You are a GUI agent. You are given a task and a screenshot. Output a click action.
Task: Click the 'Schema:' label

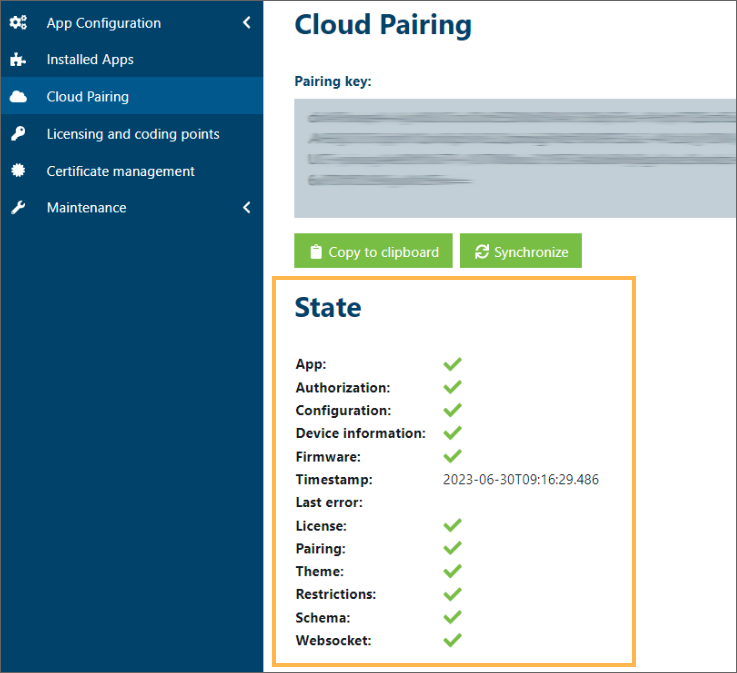tap(323, 617)
